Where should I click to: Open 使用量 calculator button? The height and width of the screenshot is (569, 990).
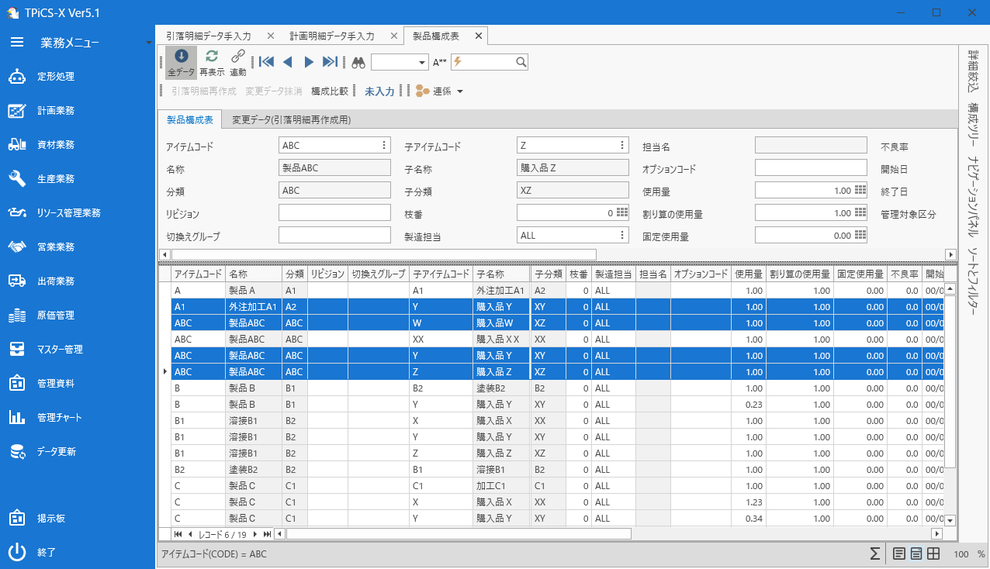pyautogui.click(x=860, y=190)
